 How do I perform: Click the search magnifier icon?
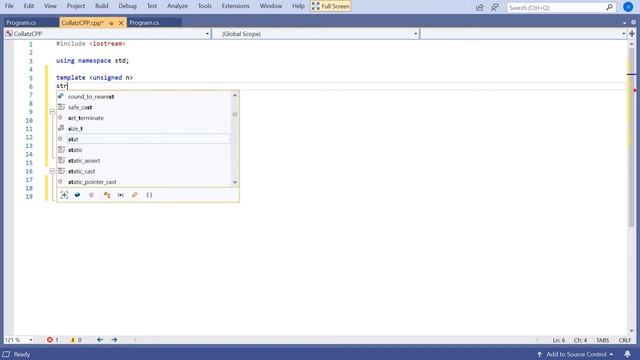(x=609, y=7)
